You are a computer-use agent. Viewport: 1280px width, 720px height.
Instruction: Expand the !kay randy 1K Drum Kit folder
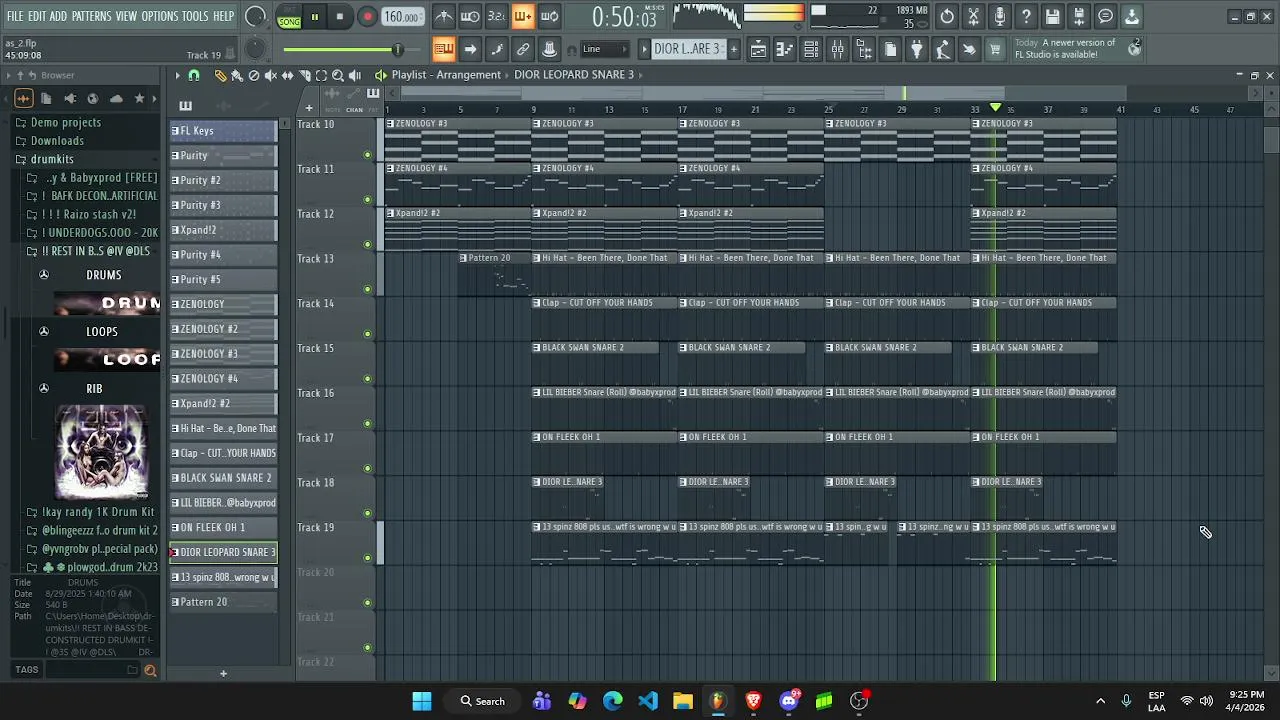90,512
